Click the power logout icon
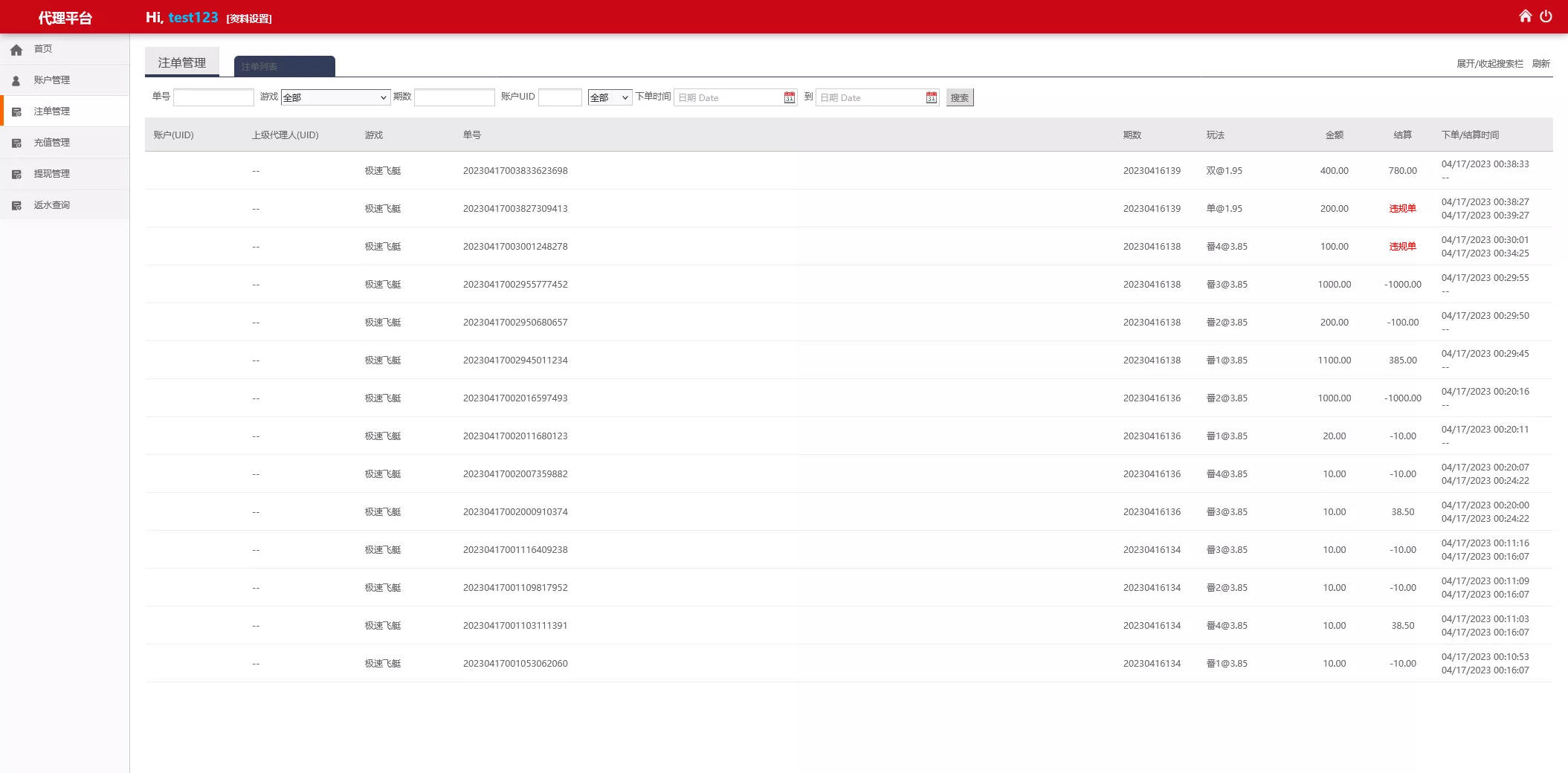Image resolution: width=1568 pixels, height=773 pixels. coord(1546,16)
